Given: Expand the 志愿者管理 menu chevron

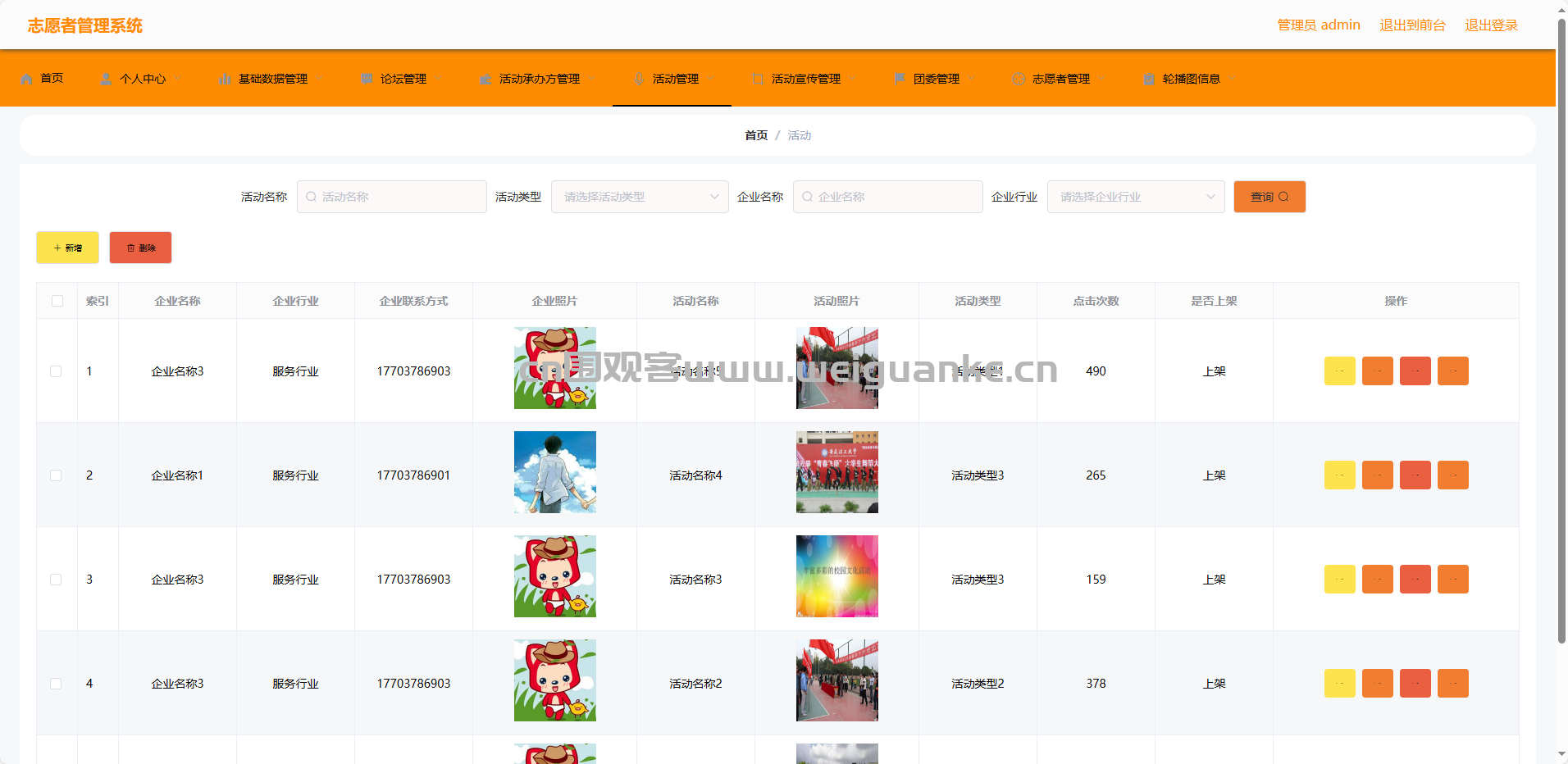Looking at the screenshot, I should click(x=1101, y=79).
